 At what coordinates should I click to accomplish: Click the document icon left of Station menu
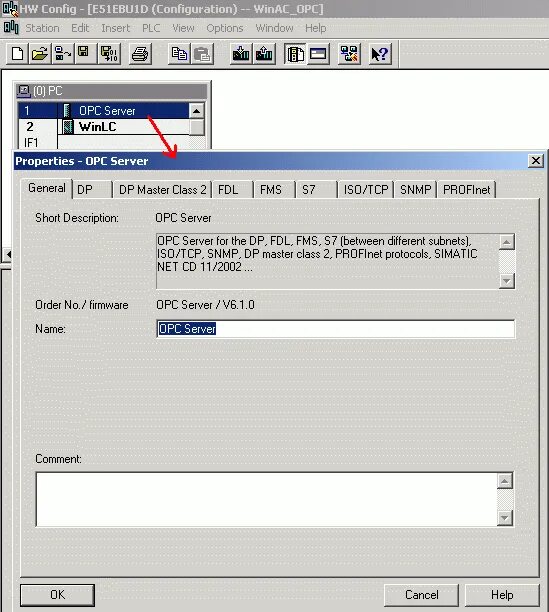(11, 28)
